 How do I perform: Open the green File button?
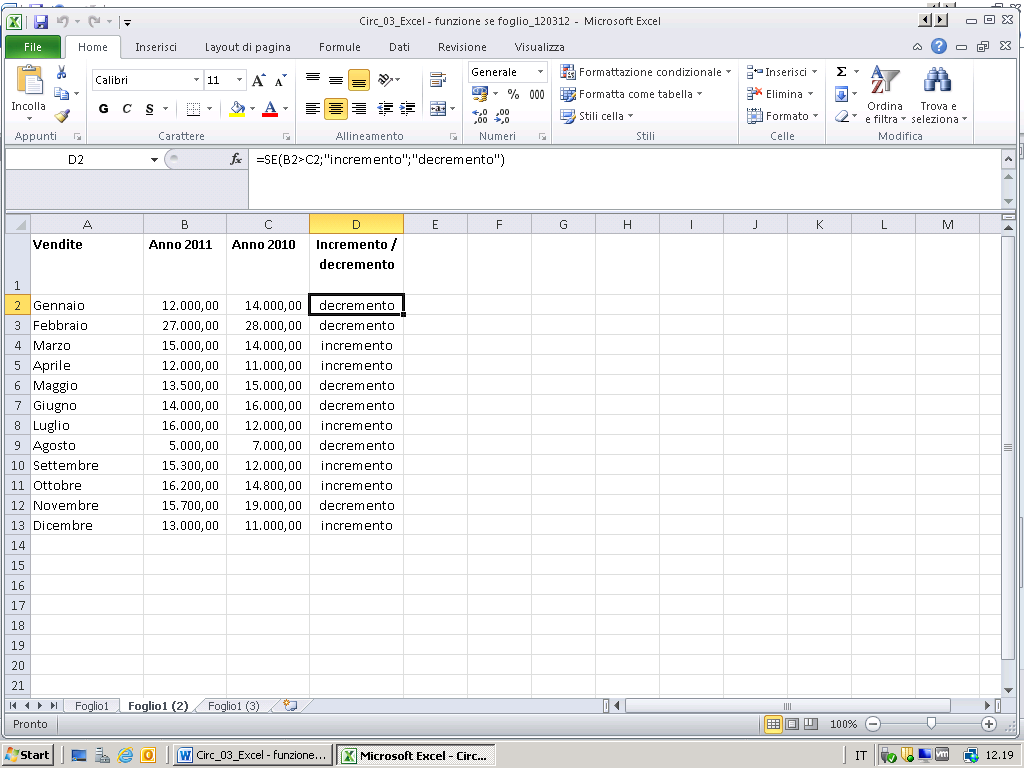[x=32, y=47]
